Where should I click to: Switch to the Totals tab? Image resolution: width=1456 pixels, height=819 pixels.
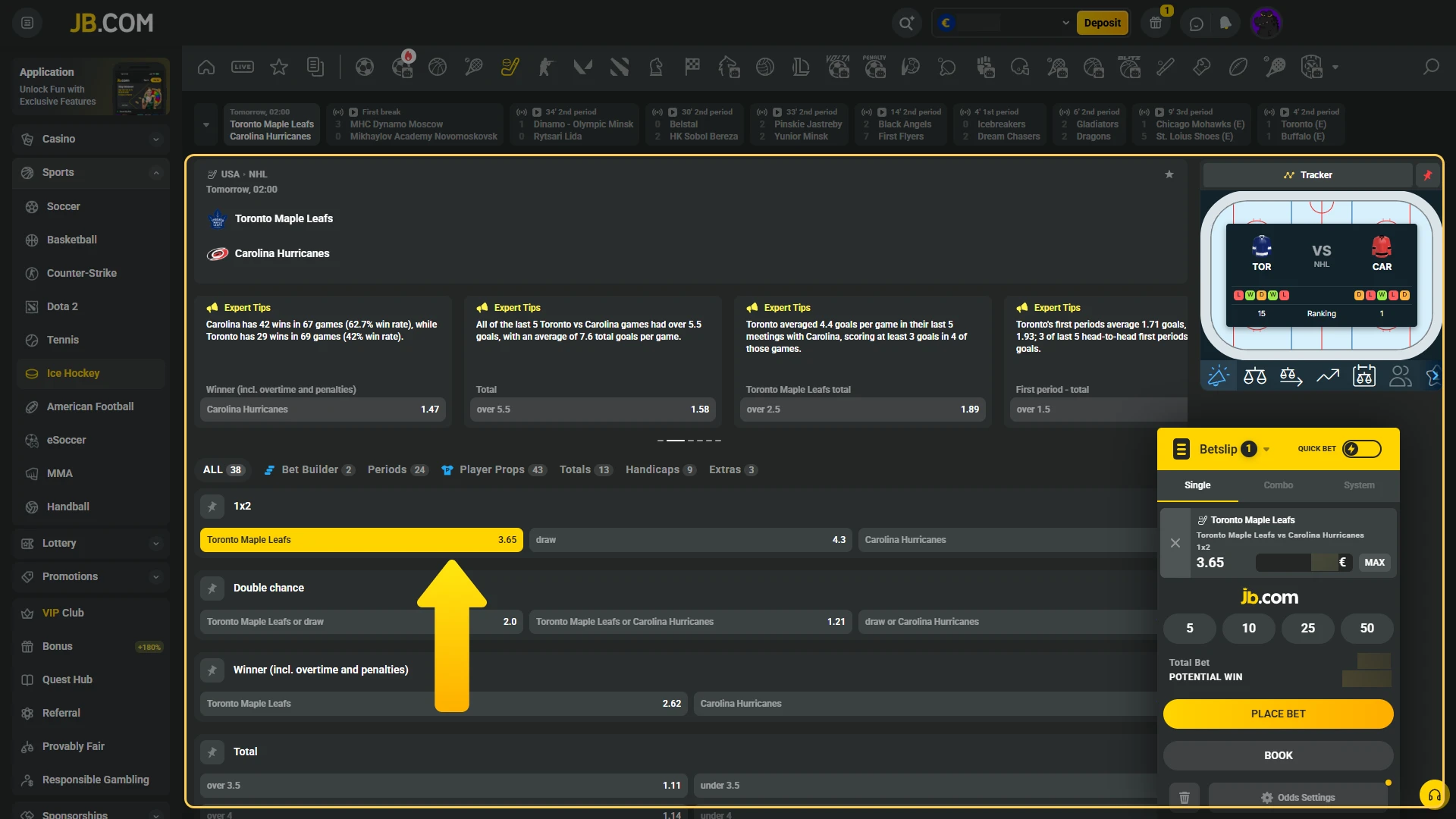[585, 470]
